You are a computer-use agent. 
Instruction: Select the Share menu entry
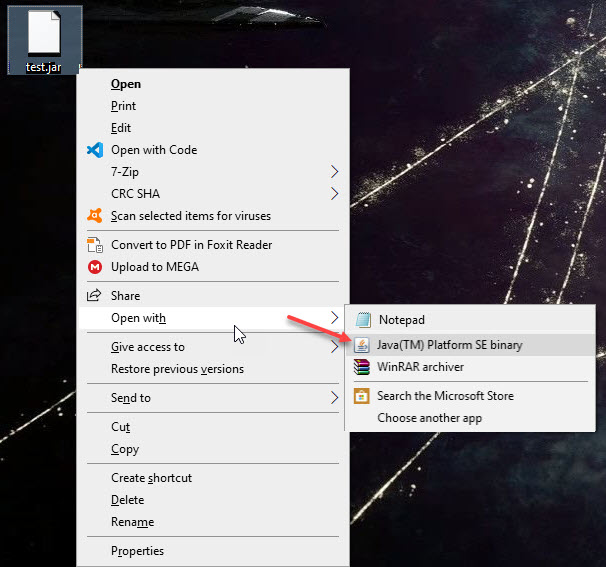(213, 296)
